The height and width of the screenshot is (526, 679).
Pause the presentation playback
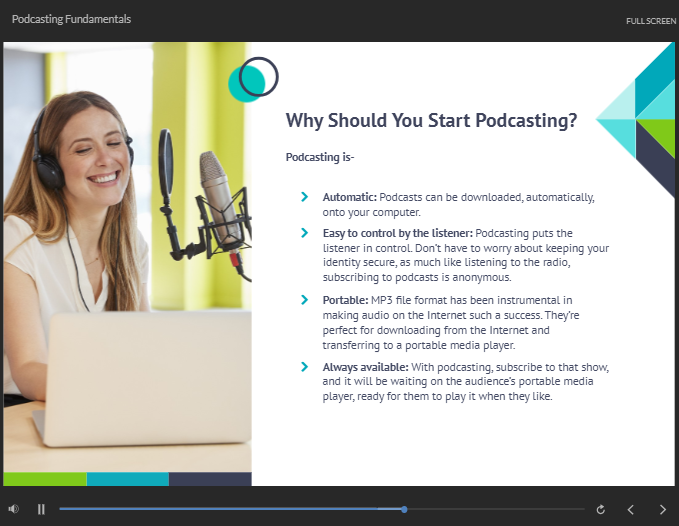pos(41,509)
